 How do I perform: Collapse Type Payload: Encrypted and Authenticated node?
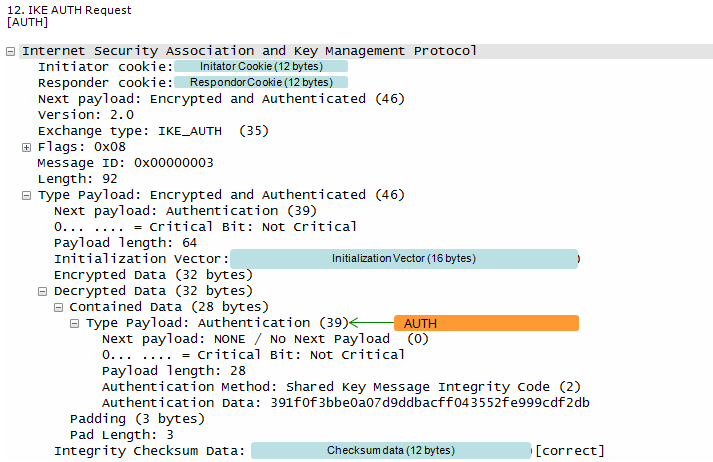[26, 196]
